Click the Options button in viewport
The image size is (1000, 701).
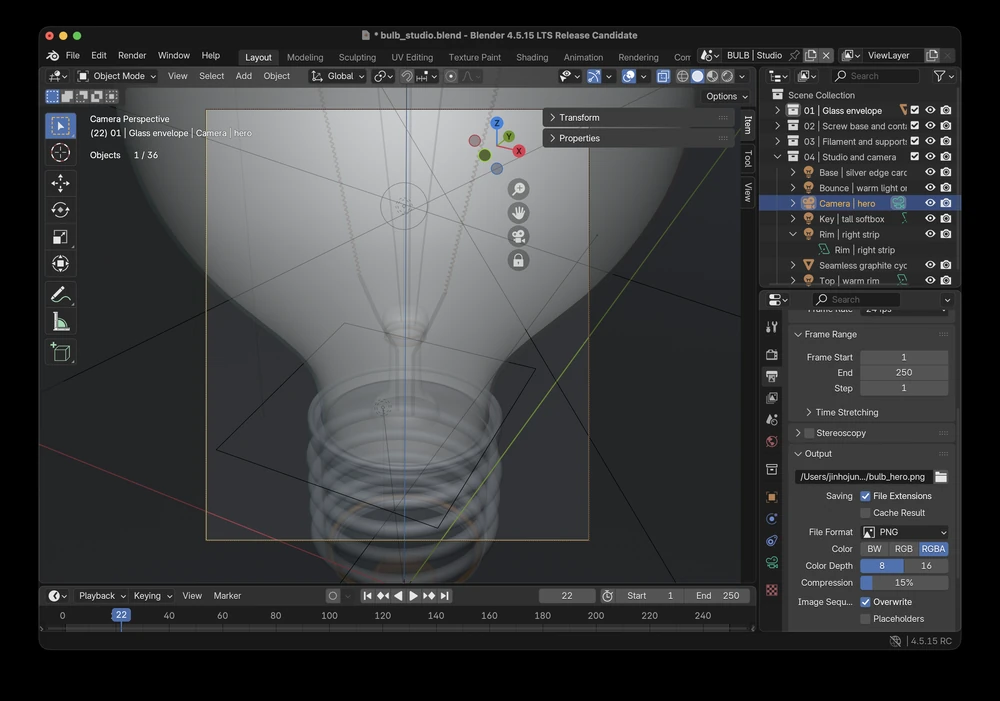[x=726, y=96]
